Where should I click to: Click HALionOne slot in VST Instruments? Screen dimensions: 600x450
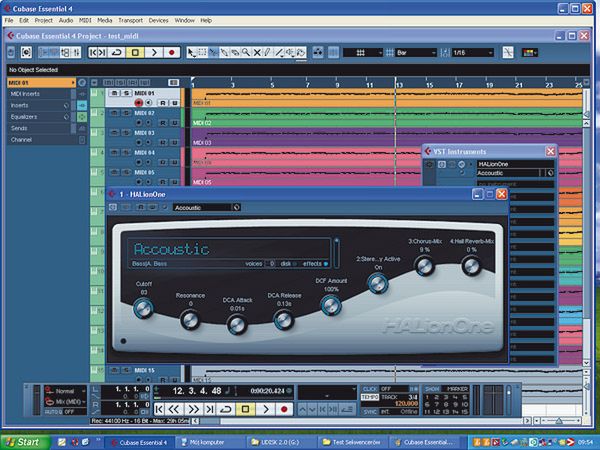click(515, 164)
